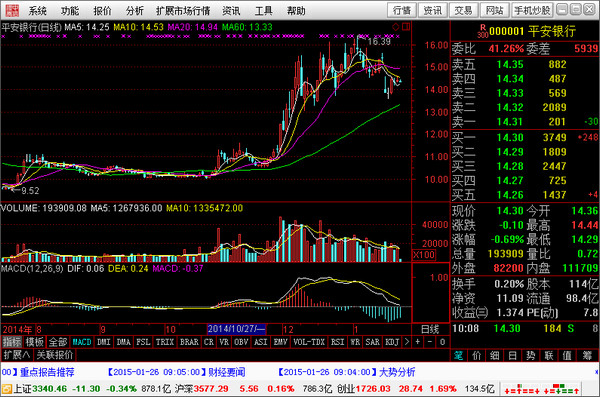600x397 pixels.
Task: Click the 资讯 button at top right
Action: [433, 10]
